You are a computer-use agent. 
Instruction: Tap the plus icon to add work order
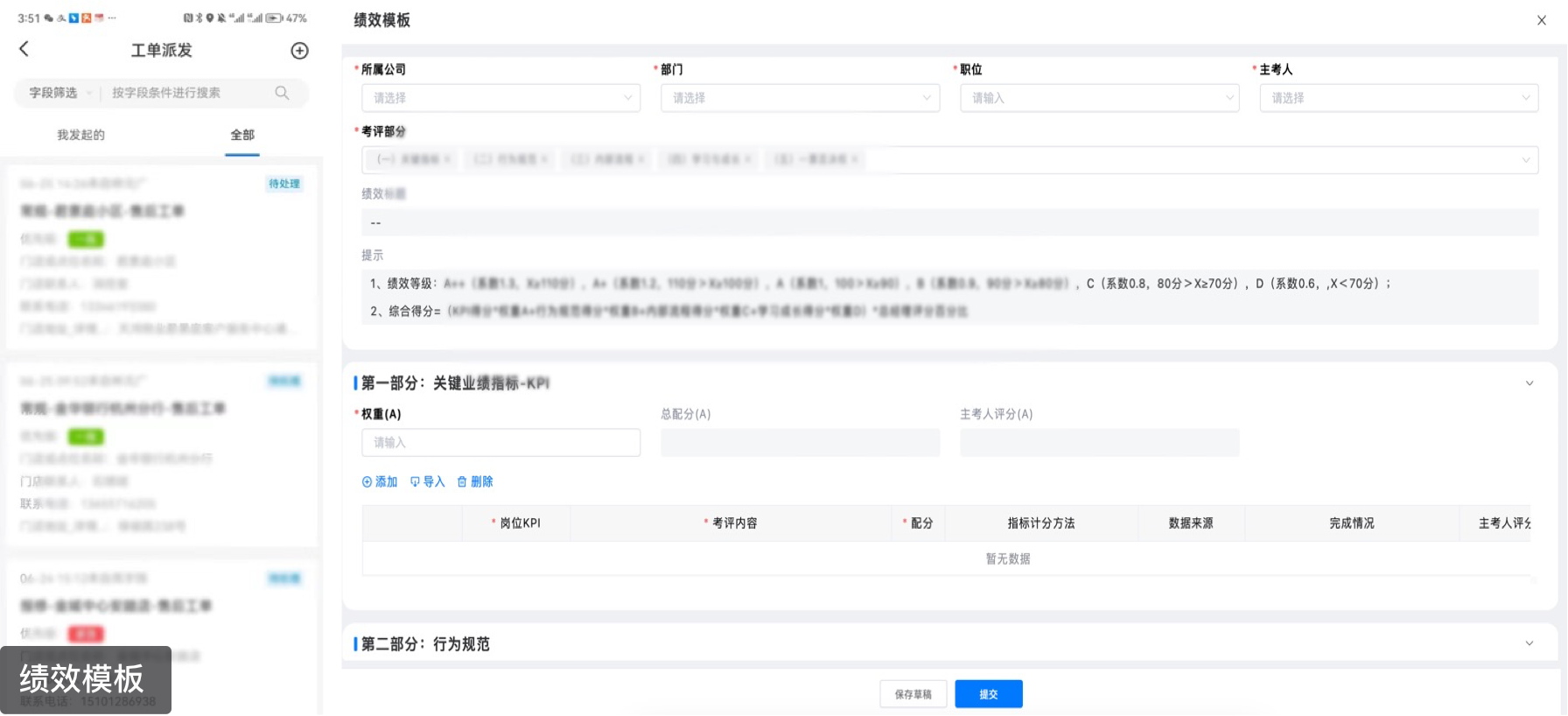pyautogui.click(x=299, y=51)
